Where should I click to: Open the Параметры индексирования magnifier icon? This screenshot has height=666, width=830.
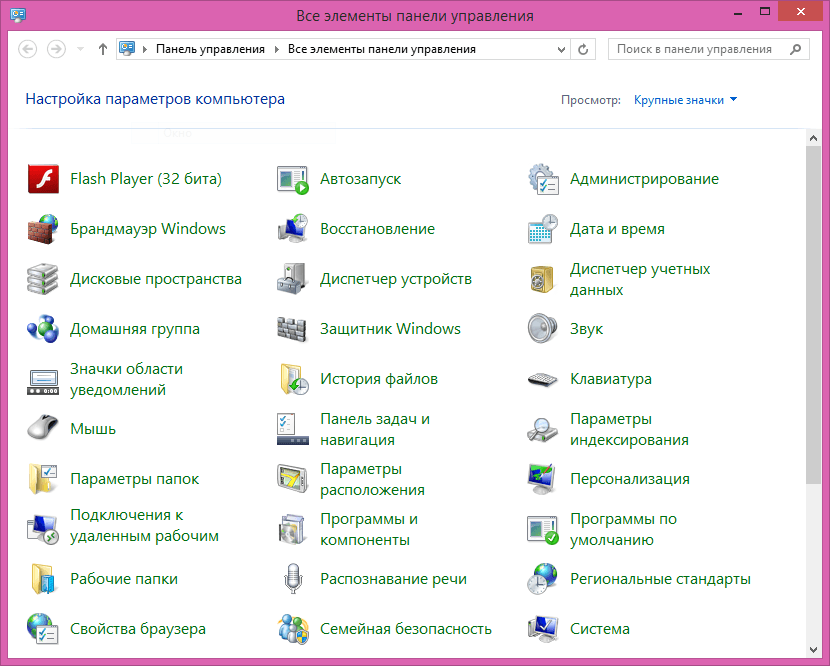[x=543, y=429]
